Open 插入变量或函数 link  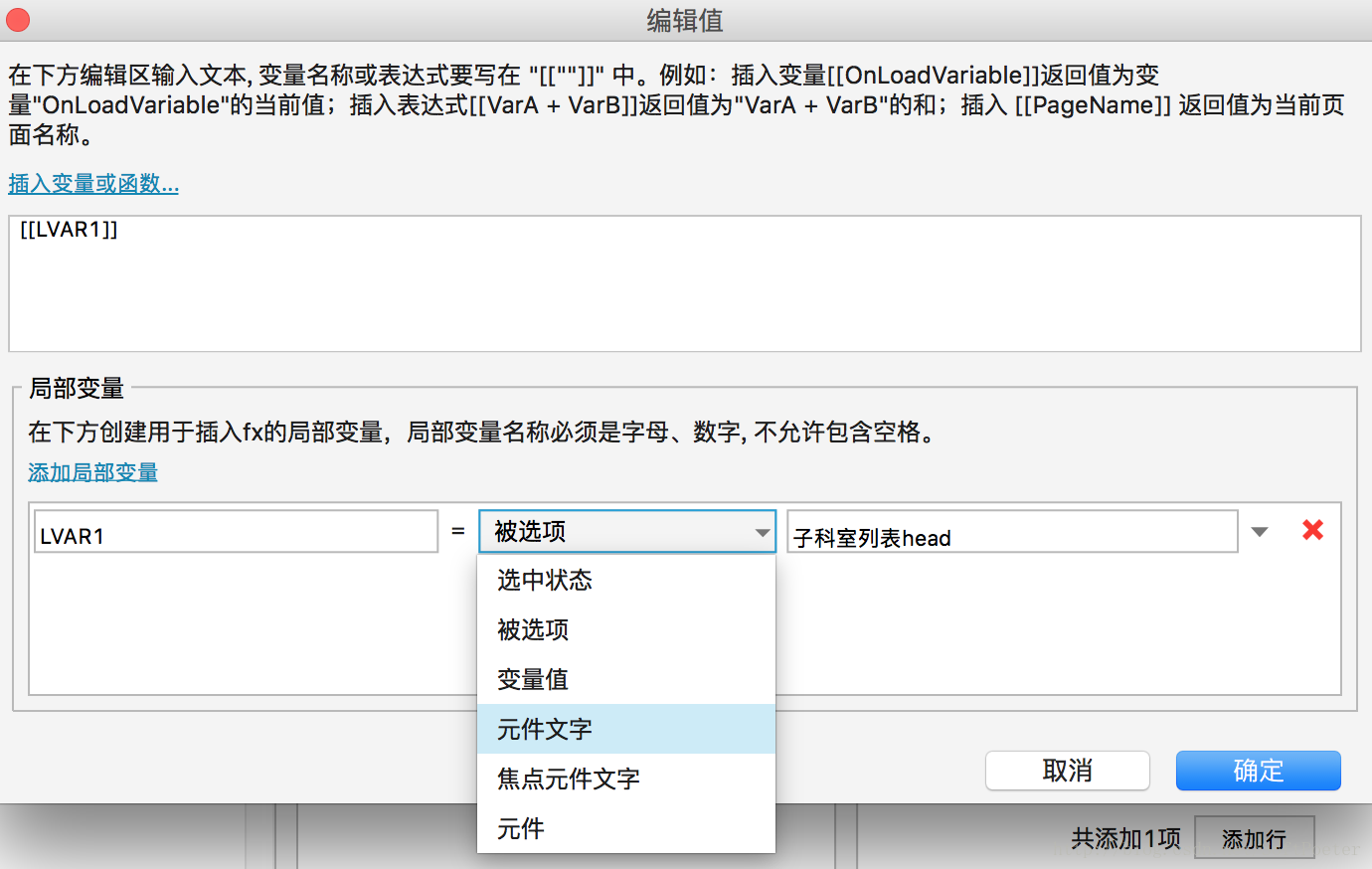93,184
